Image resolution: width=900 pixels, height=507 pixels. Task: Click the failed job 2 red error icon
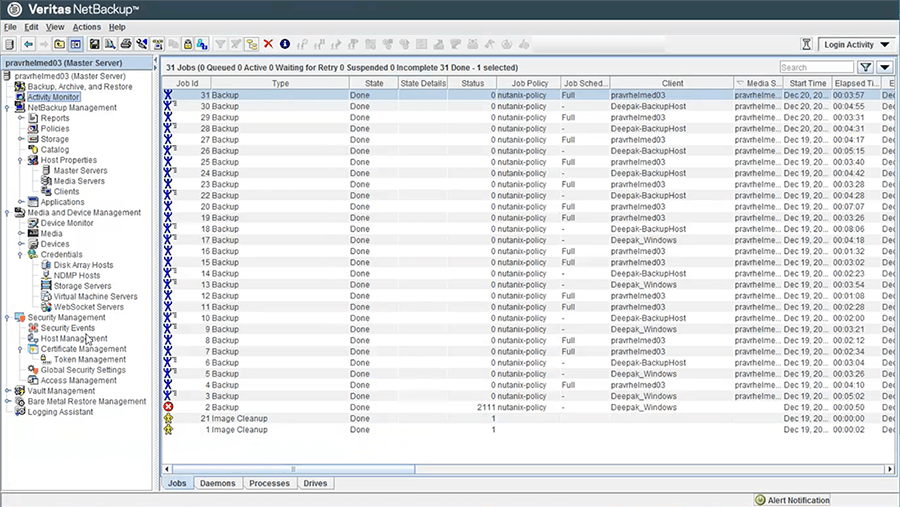pyautogui.click(x=168, y=407)
